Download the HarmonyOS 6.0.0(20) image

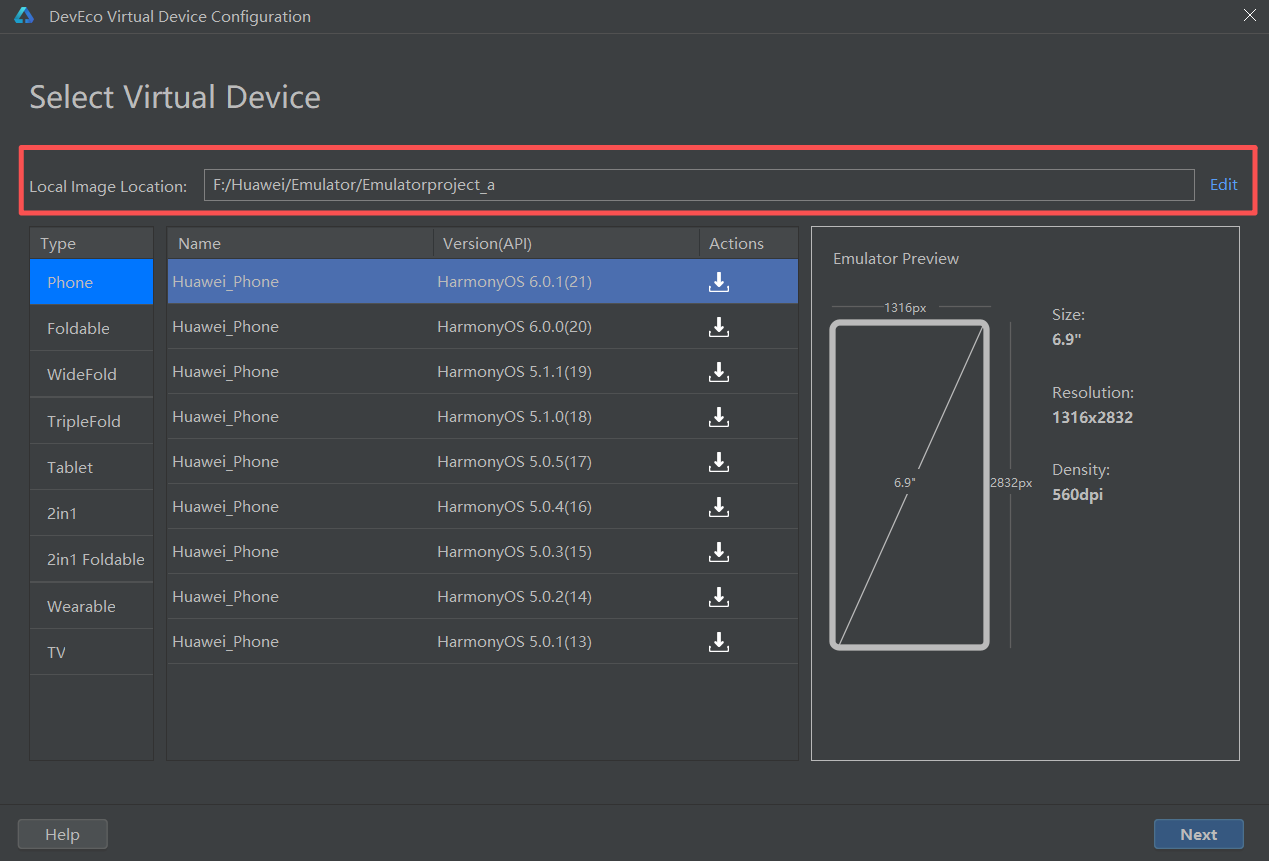pos(718,327)
